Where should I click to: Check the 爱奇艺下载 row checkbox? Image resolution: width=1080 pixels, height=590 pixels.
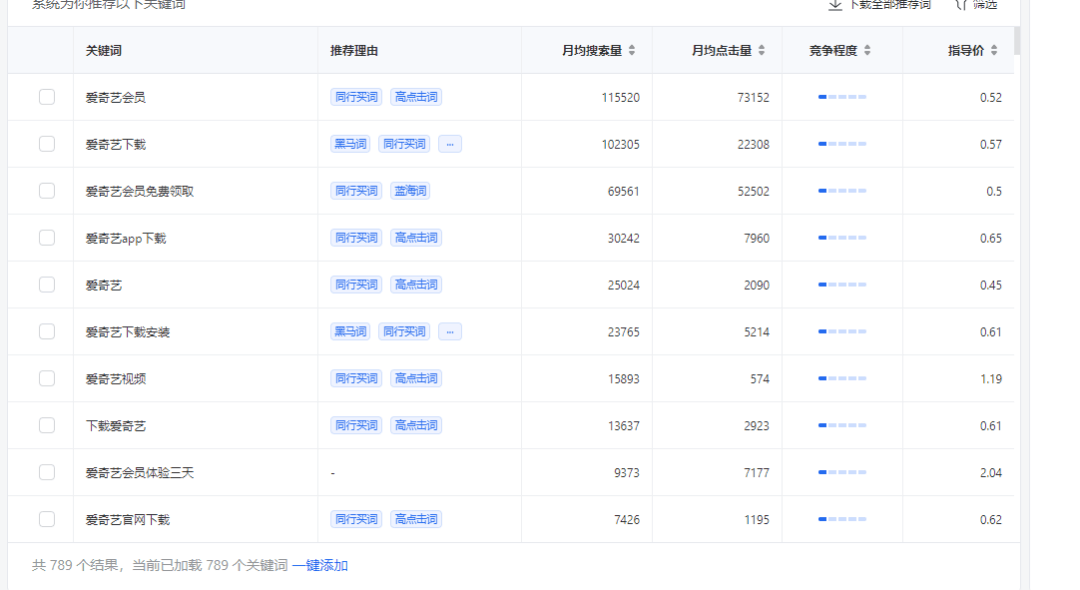click(x=47, y=144)
